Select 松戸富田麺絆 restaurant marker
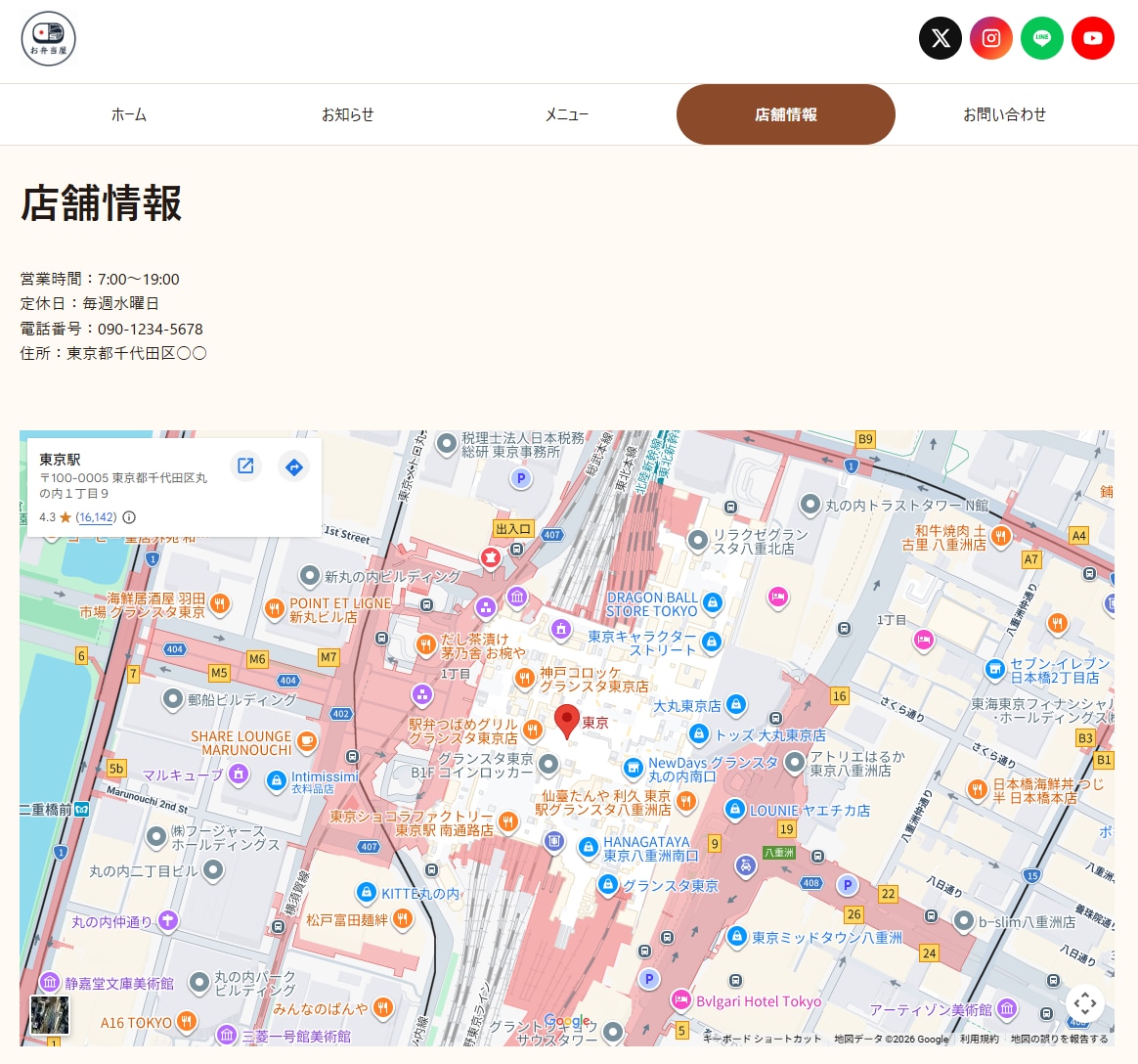 (x=402, y=919)
